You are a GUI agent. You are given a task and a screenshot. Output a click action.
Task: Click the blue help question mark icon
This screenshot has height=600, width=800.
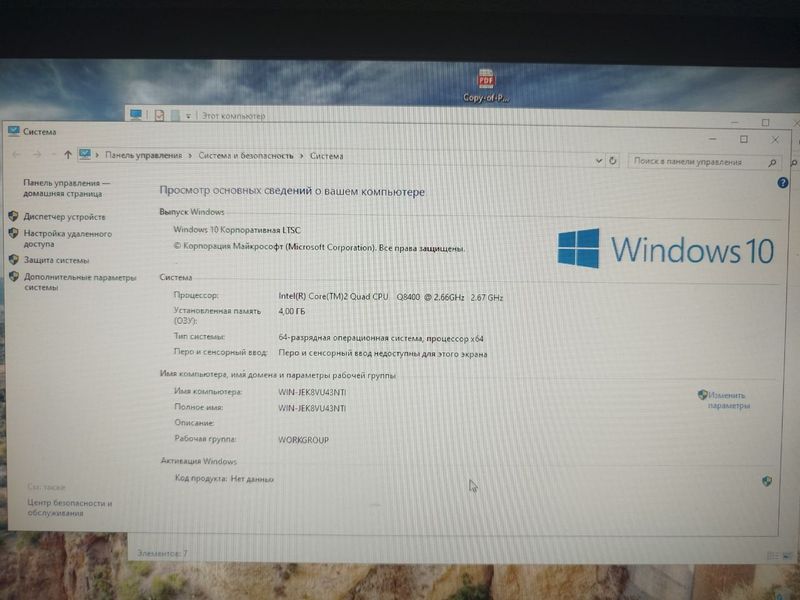pyautogui.click(x=782, y=183)
